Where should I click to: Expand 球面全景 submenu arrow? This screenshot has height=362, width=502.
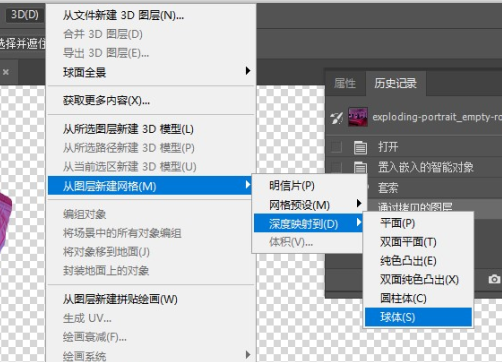coord(248,71)
